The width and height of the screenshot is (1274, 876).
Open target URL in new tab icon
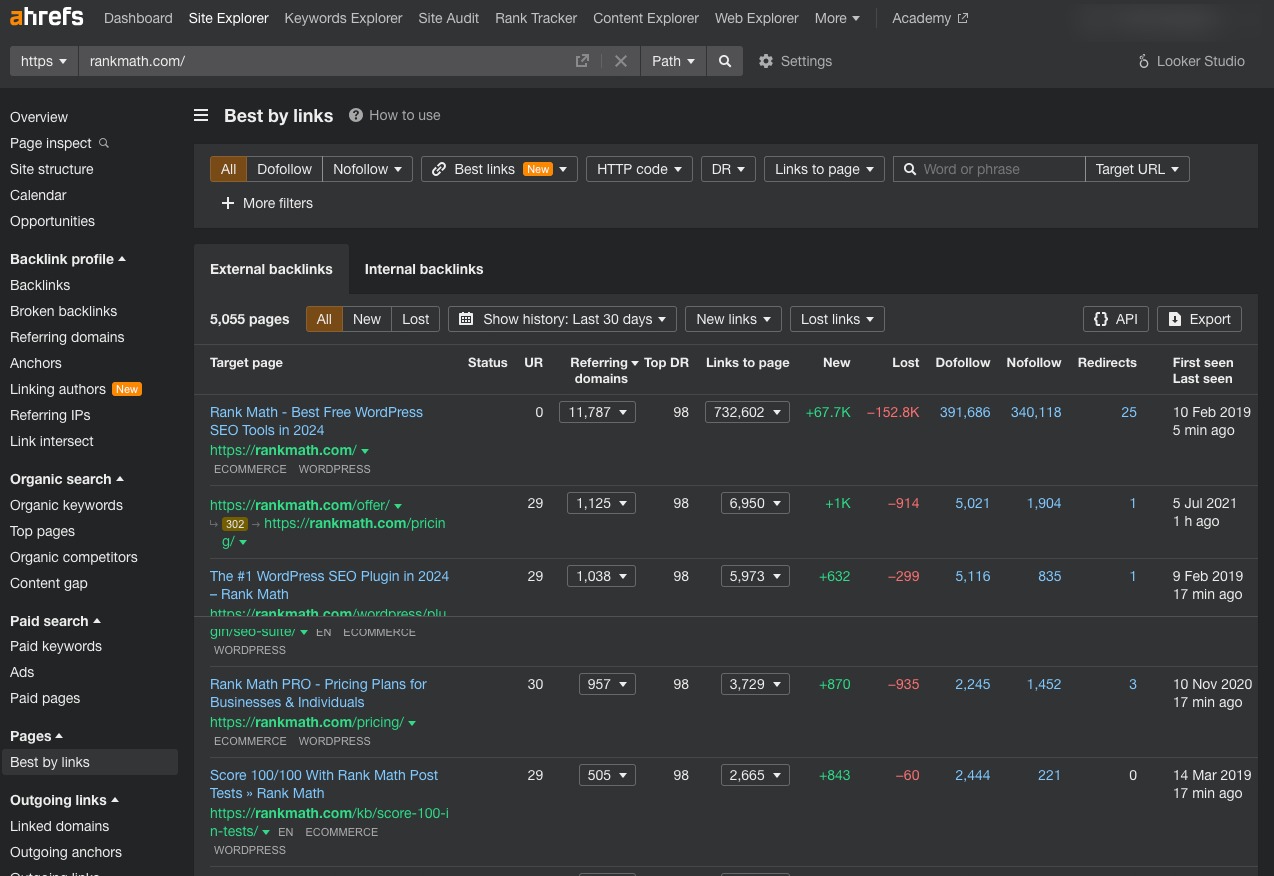tap(582, 61)
